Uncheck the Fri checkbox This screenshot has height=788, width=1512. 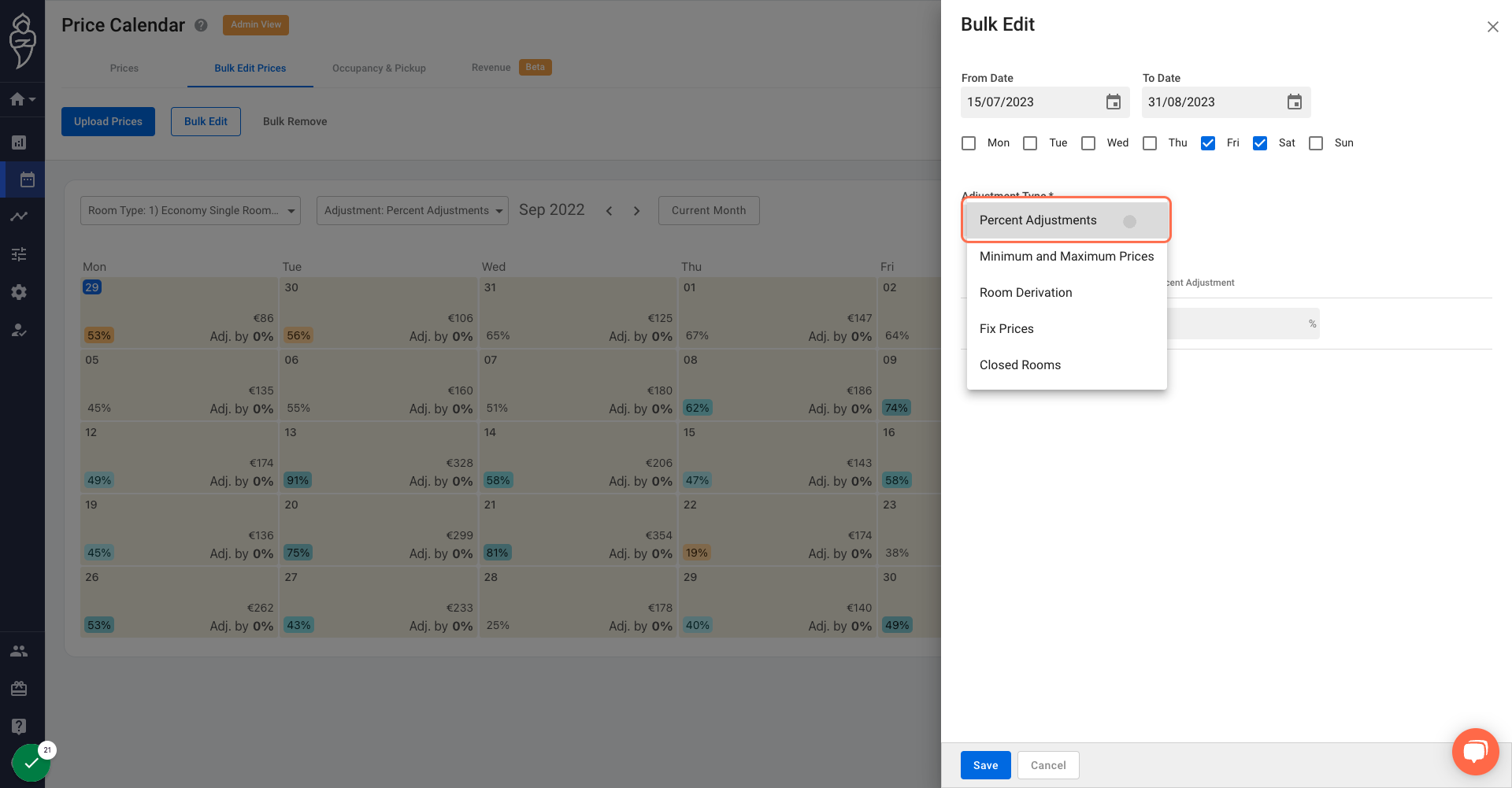pyautogui.click(x=1208, y=143)
